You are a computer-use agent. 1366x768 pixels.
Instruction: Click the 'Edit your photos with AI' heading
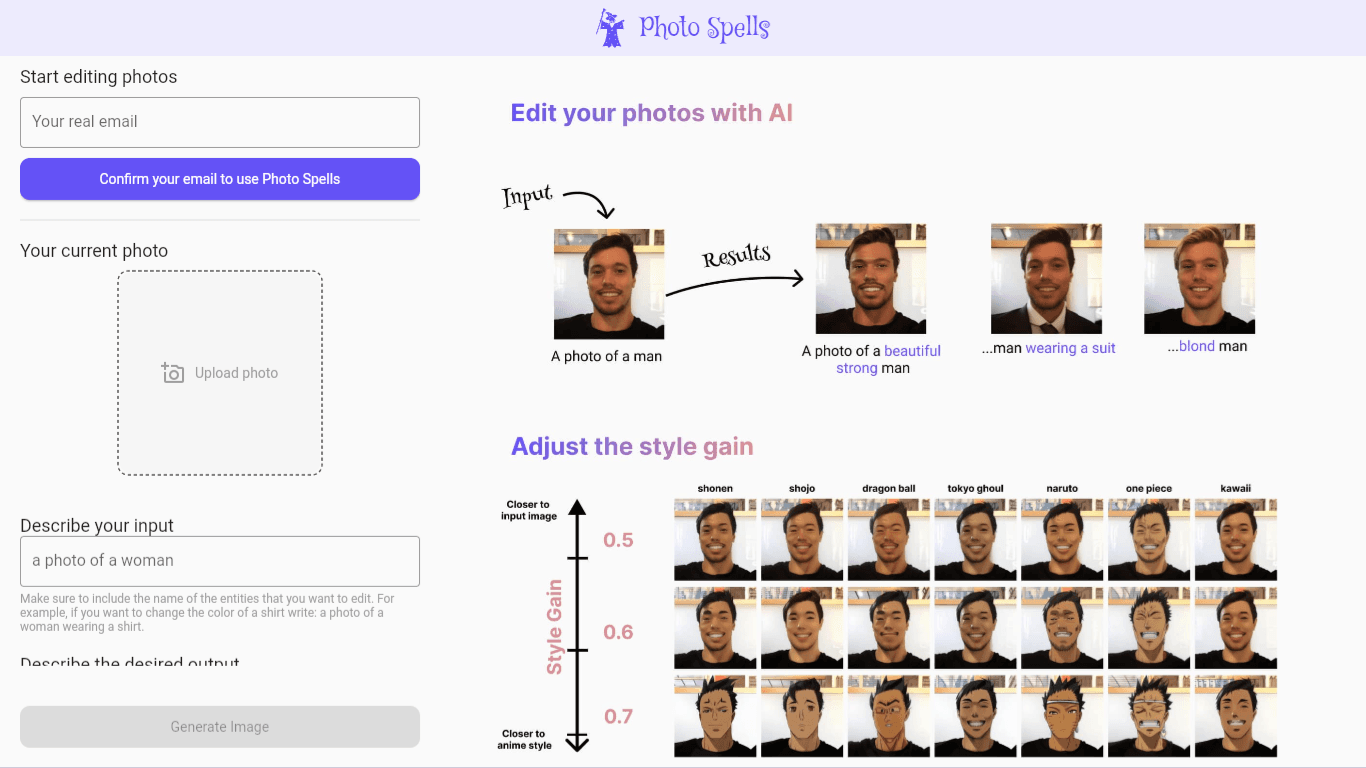[x=652, y=113]
